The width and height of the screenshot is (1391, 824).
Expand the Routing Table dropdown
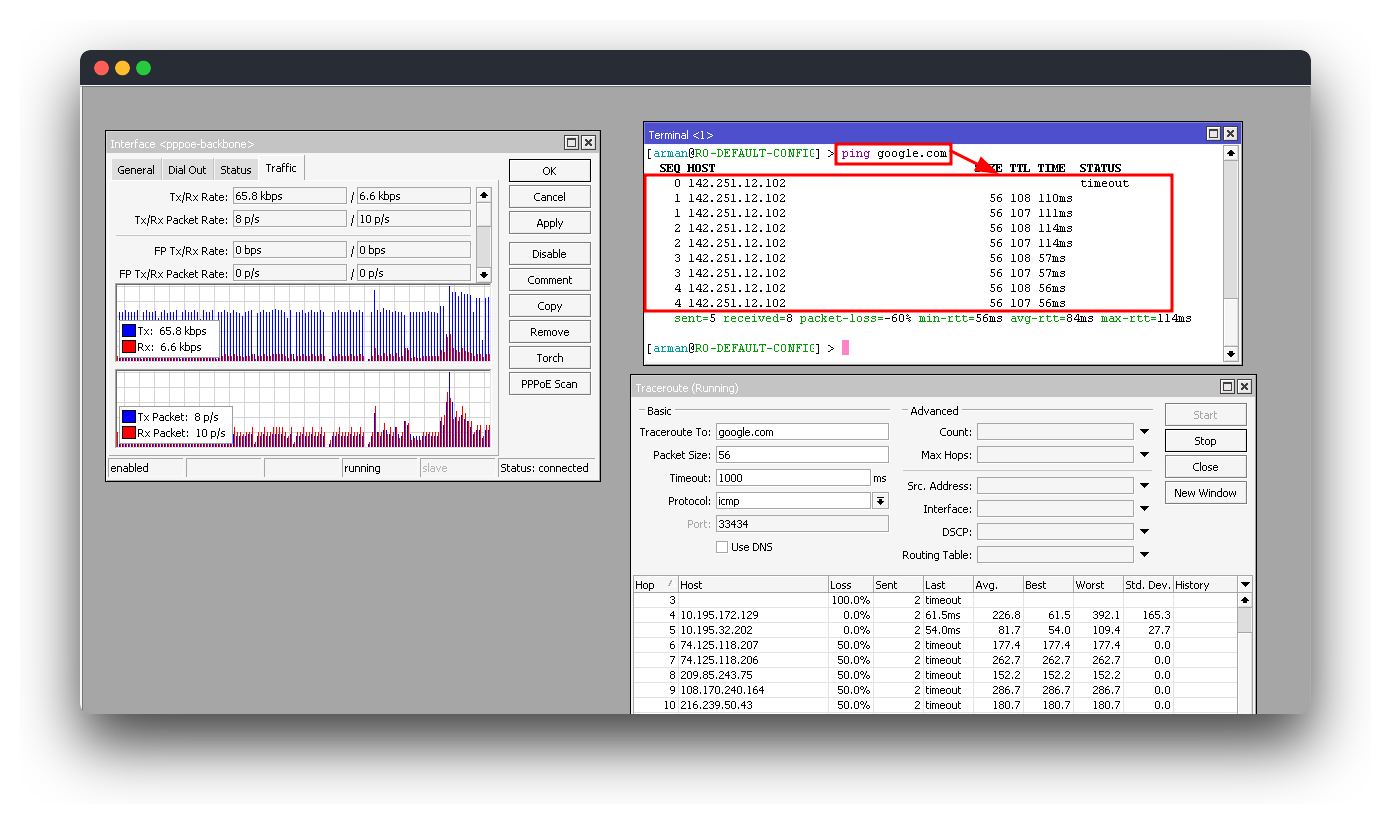[1144, 554]
